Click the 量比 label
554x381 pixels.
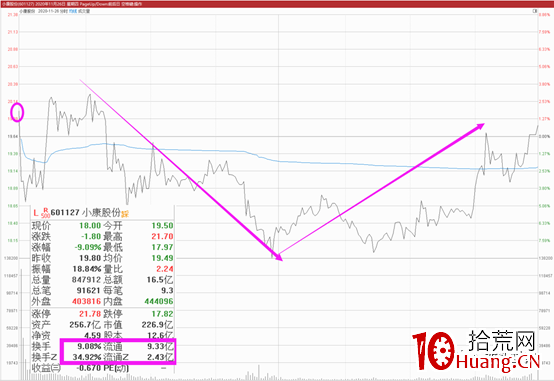tap(113, 269)
